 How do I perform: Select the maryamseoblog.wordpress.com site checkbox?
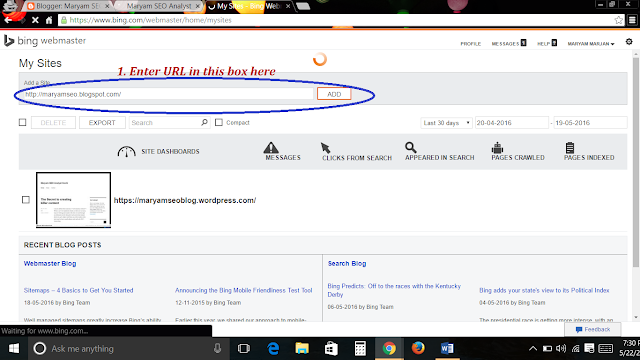point(26,200)
